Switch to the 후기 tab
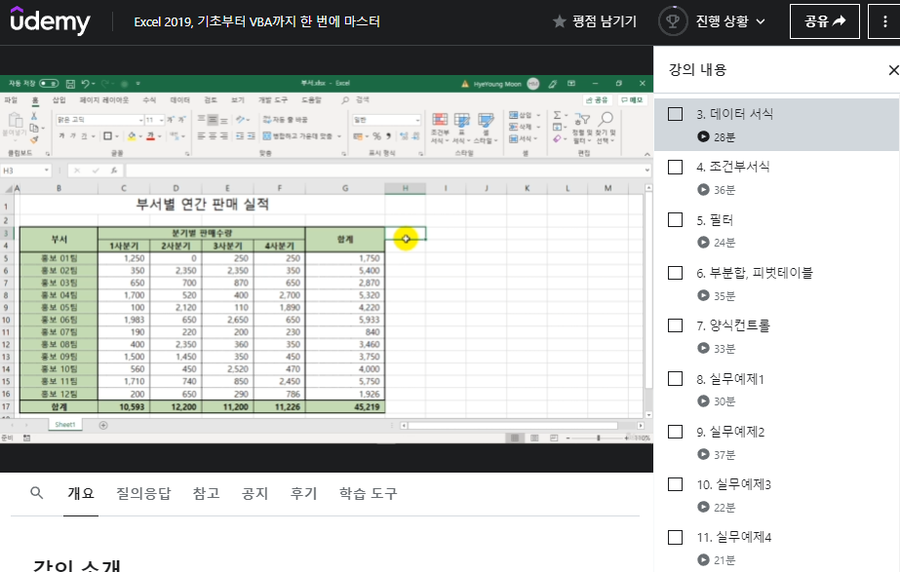The height and width of the screenshot is (572, 900). (304, 493)
